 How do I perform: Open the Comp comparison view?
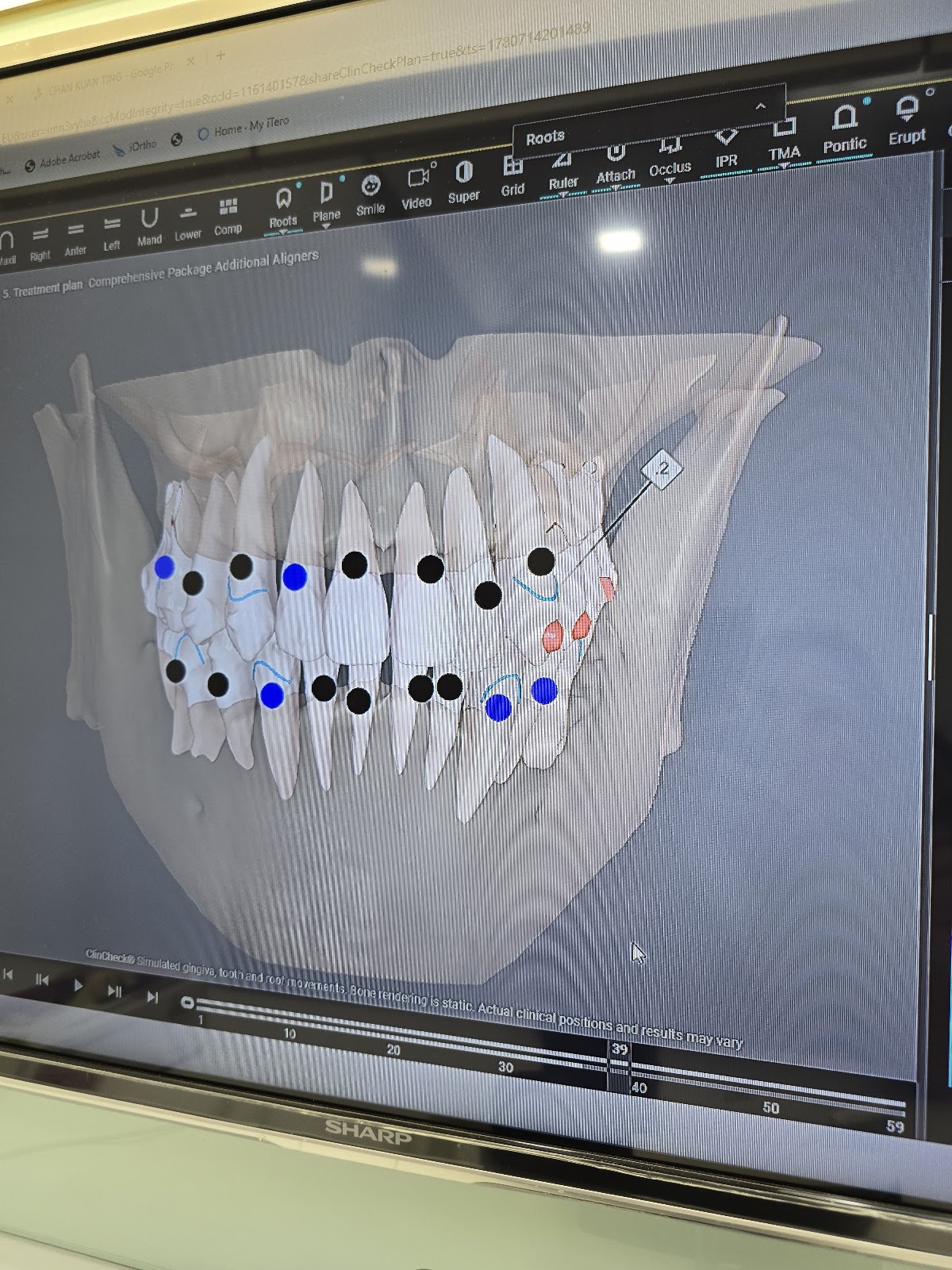(228, 217)
